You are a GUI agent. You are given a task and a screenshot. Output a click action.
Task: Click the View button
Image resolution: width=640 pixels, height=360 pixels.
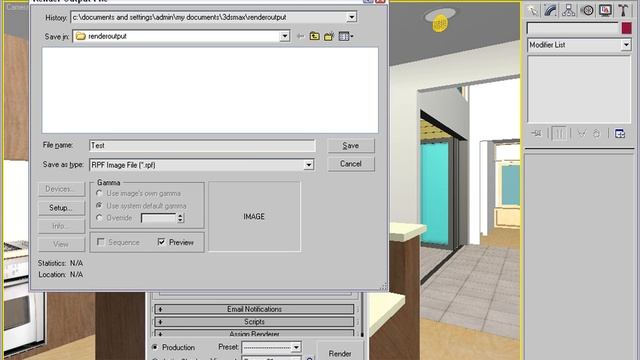point(61,244)
